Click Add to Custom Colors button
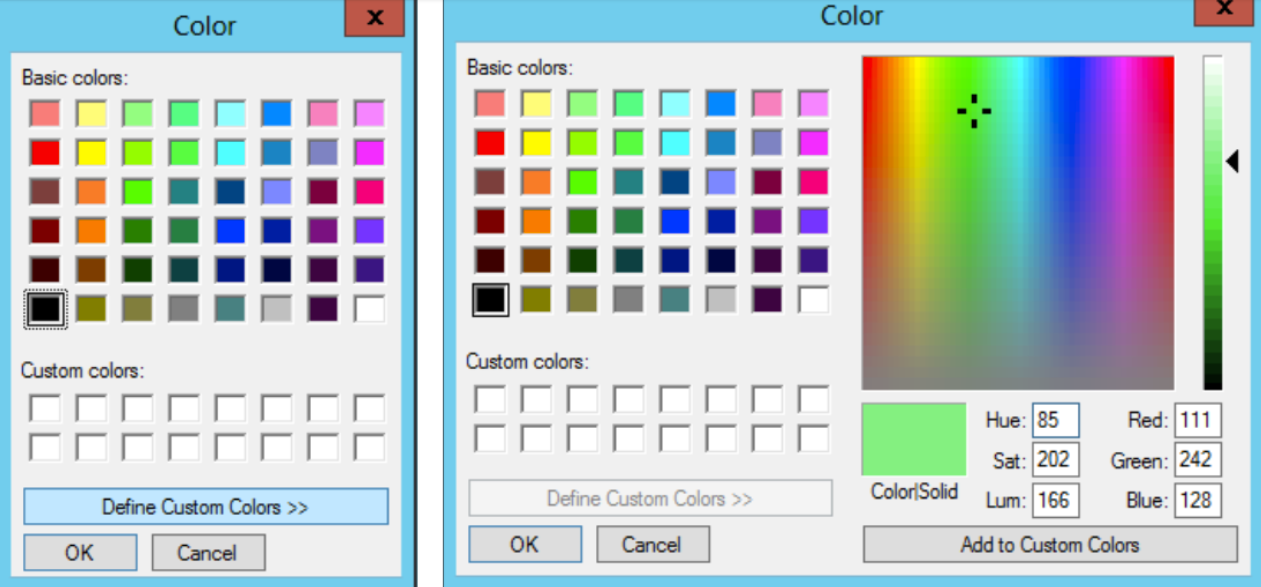 (x=1049, y=545)
